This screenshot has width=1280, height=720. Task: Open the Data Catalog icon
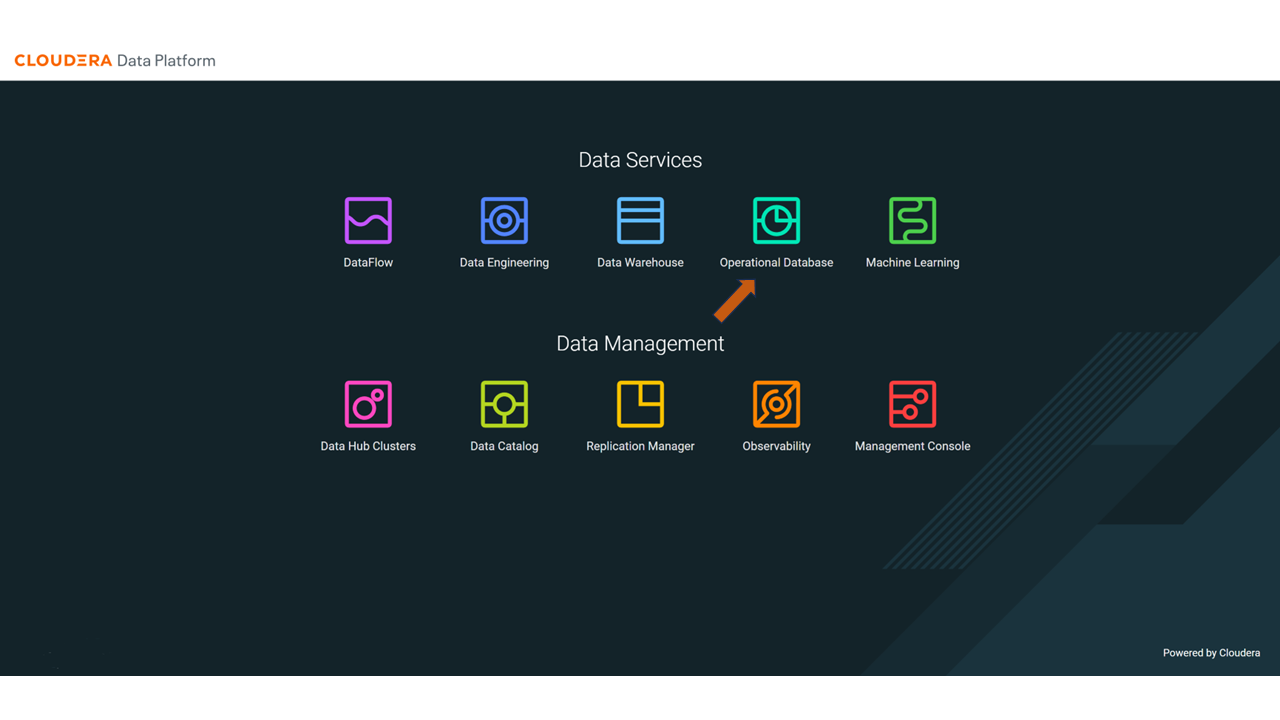(x=504, y=404)
